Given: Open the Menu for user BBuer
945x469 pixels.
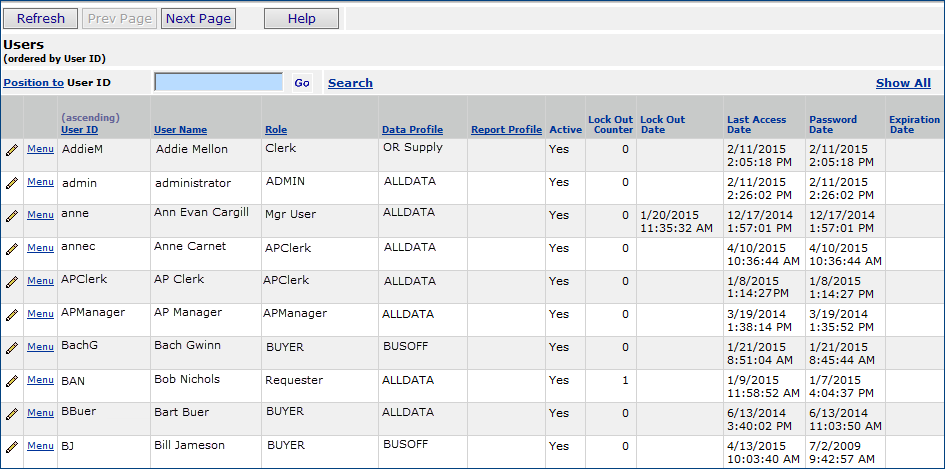Looking at the screenshot, I should click(40, 413).
